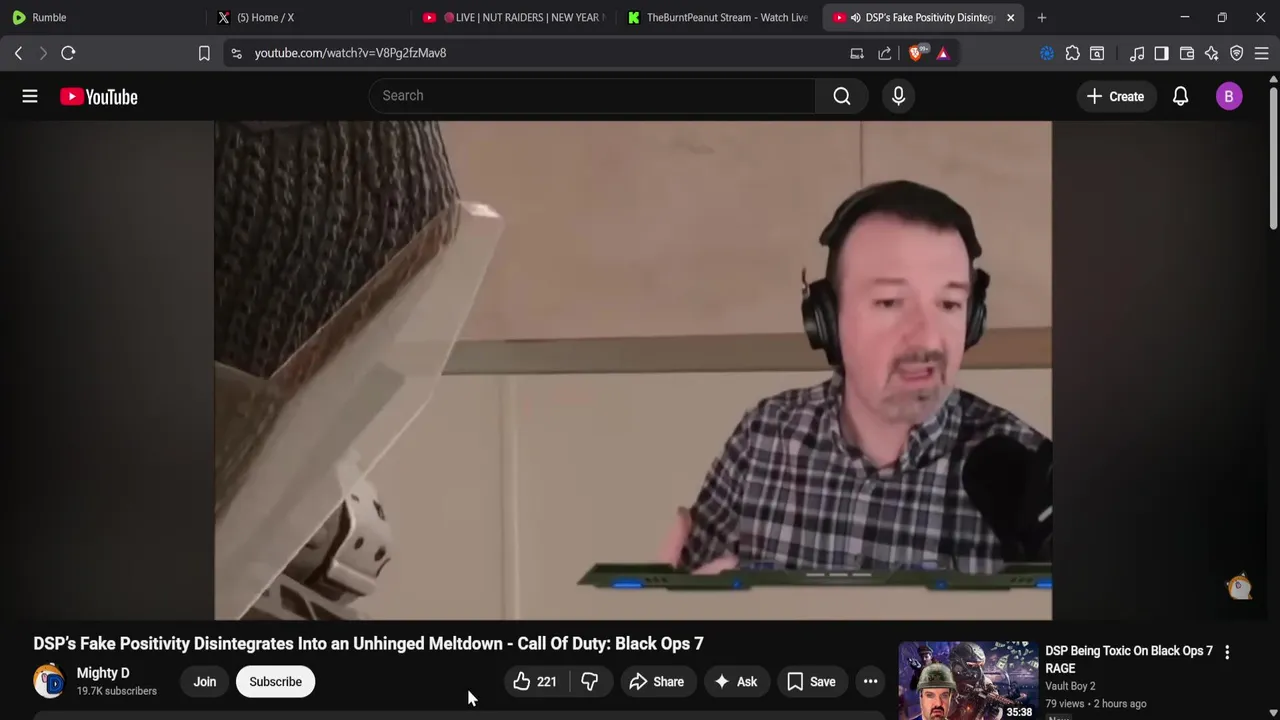Reload the page in the browser
The image size is (1280, 720).
pos(68,53)
